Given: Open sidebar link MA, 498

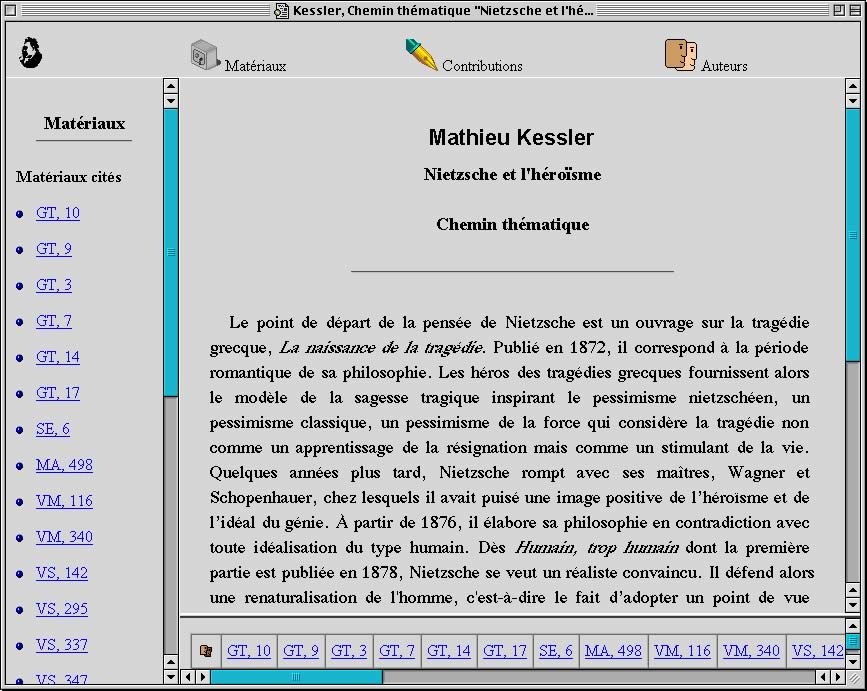Looking at the screenshot, I should pos(64,464).
